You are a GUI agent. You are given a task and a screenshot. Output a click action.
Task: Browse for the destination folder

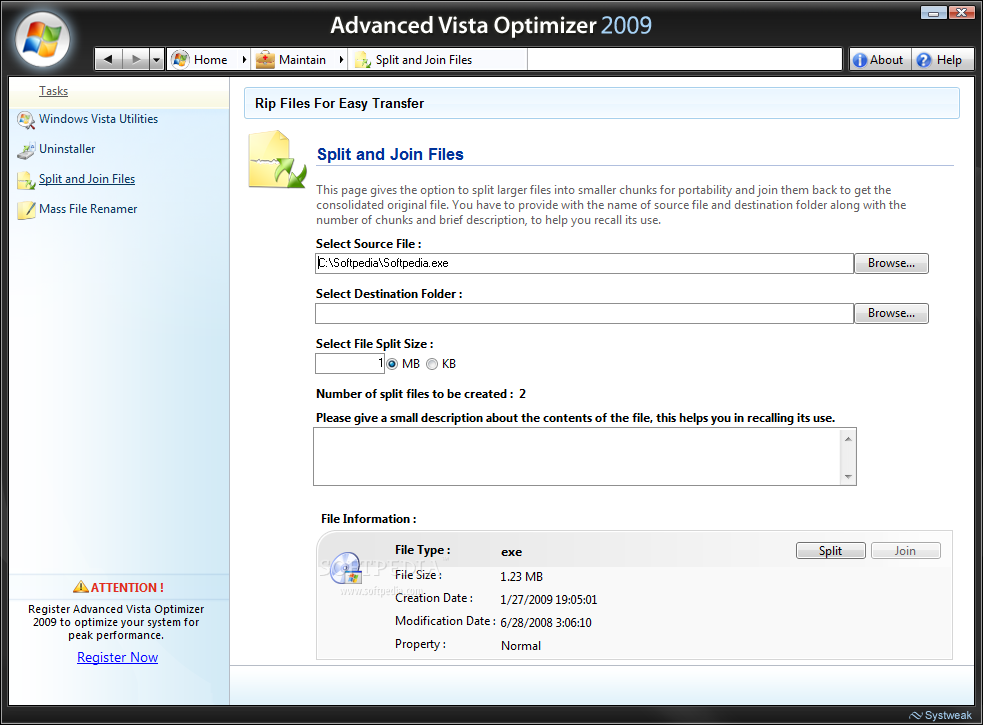click(x=891, y=314)
